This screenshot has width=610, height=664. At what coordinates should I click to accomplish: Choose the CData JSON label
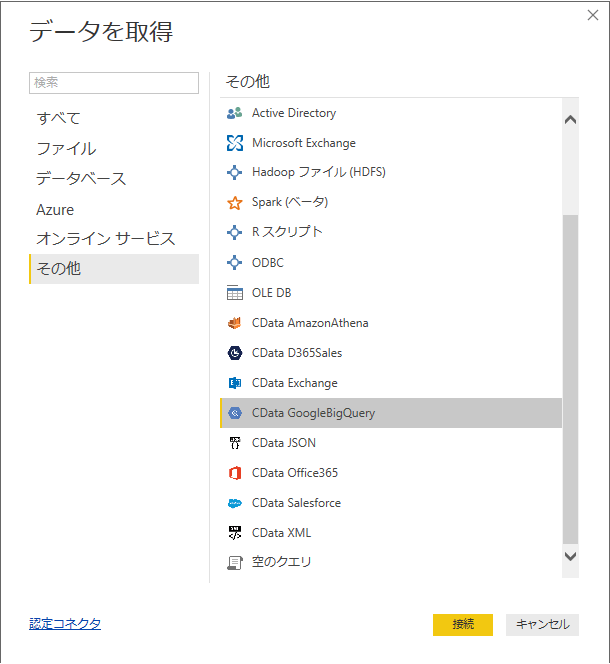click(x=284, y=443)
